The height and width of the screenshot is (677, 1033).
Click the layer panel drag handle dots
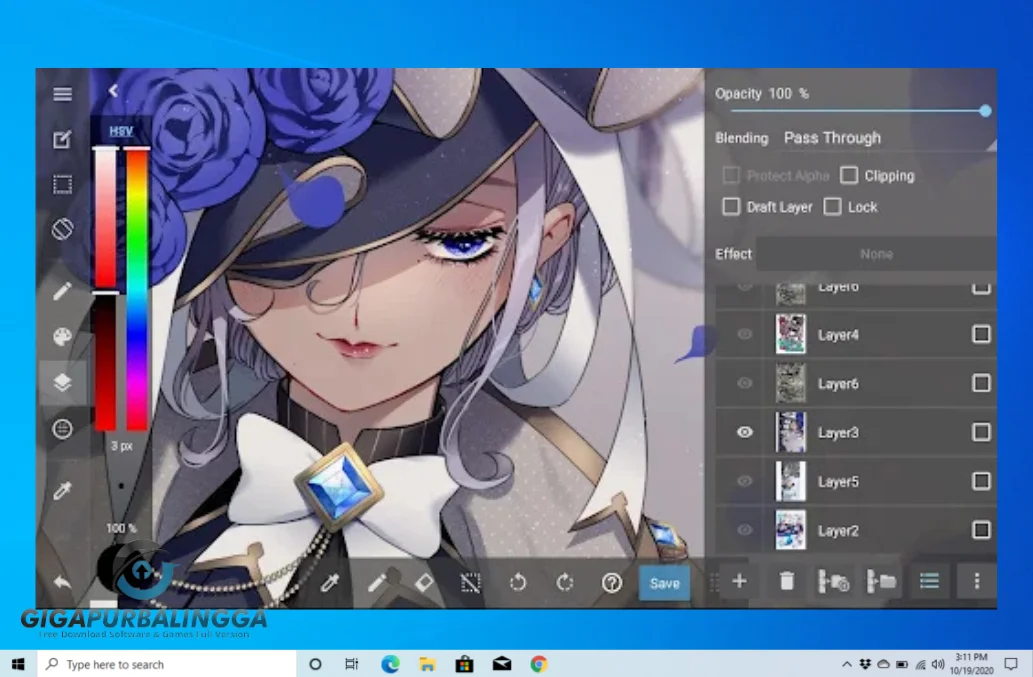713,582
